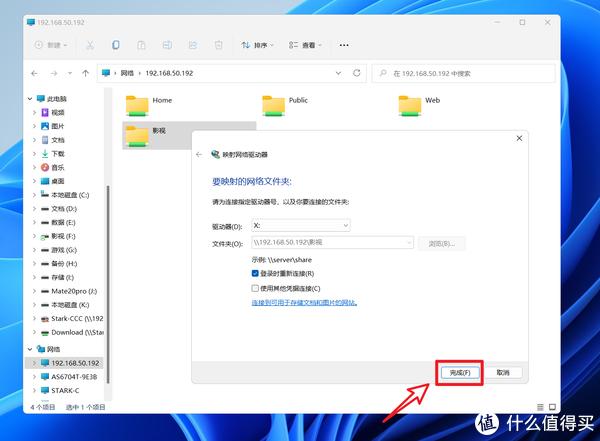Select 桌面 in the navigation pane
Viewport: 600px width, 441px height.
click(x=58, y=181)
